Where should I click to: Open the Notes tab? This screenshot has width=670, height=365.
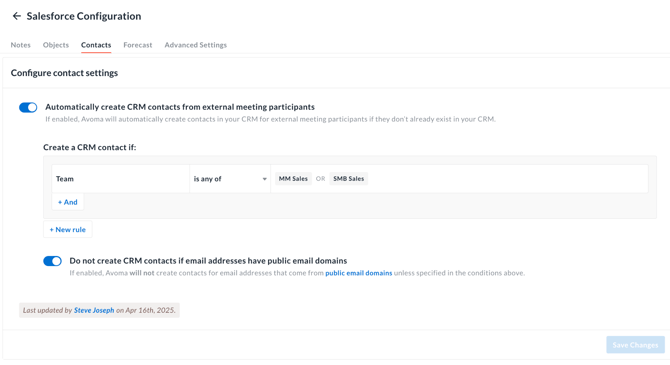coord(21,45)
